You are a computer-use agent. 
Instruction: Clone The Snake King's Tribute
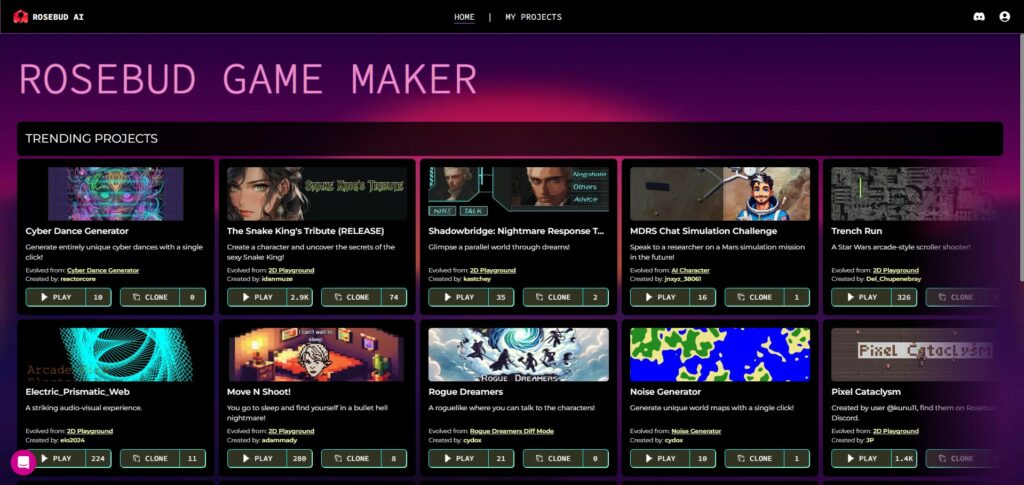point(351,297)
